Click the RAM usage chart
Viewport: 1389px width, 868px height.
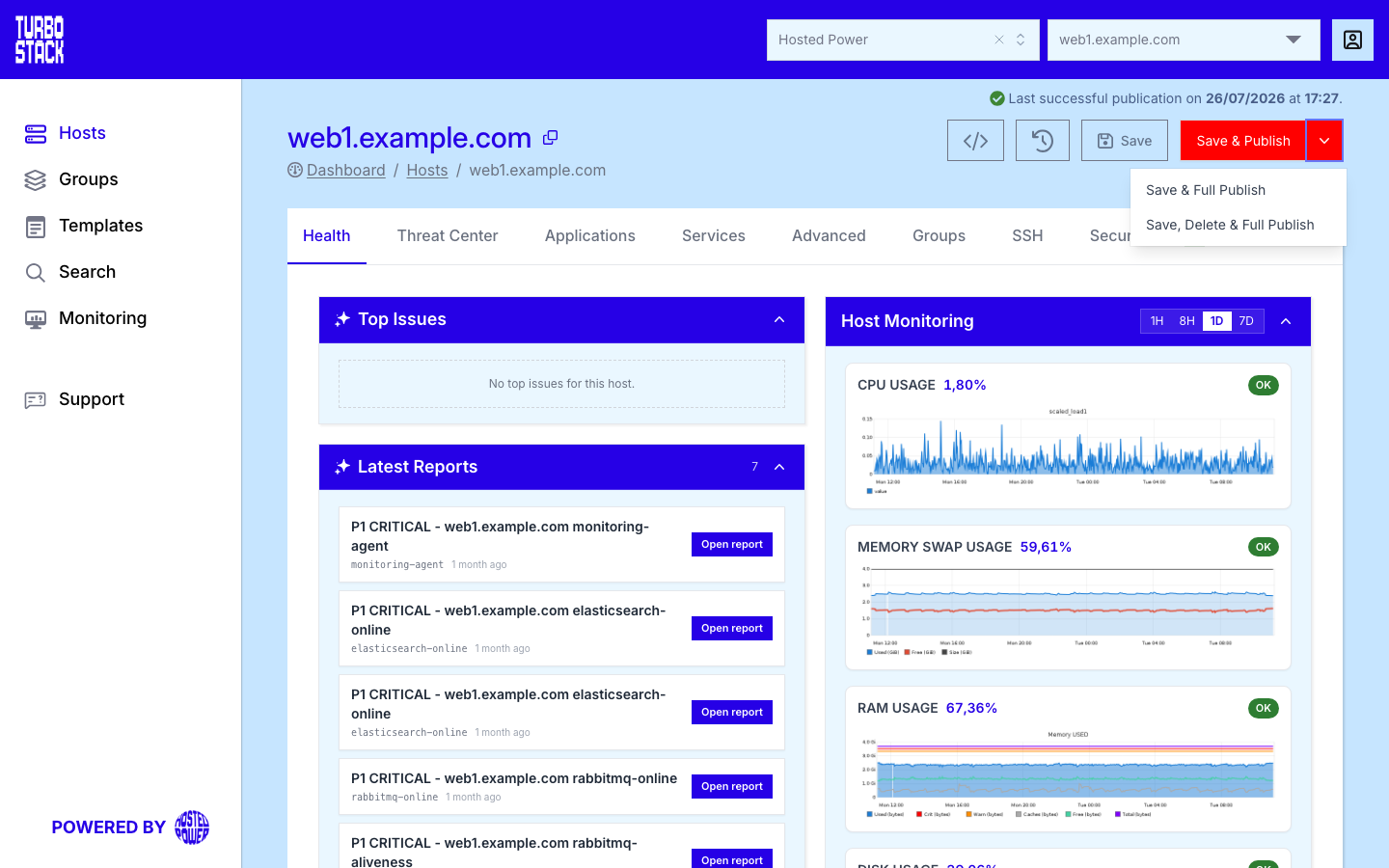click(x=1068, y=774)
